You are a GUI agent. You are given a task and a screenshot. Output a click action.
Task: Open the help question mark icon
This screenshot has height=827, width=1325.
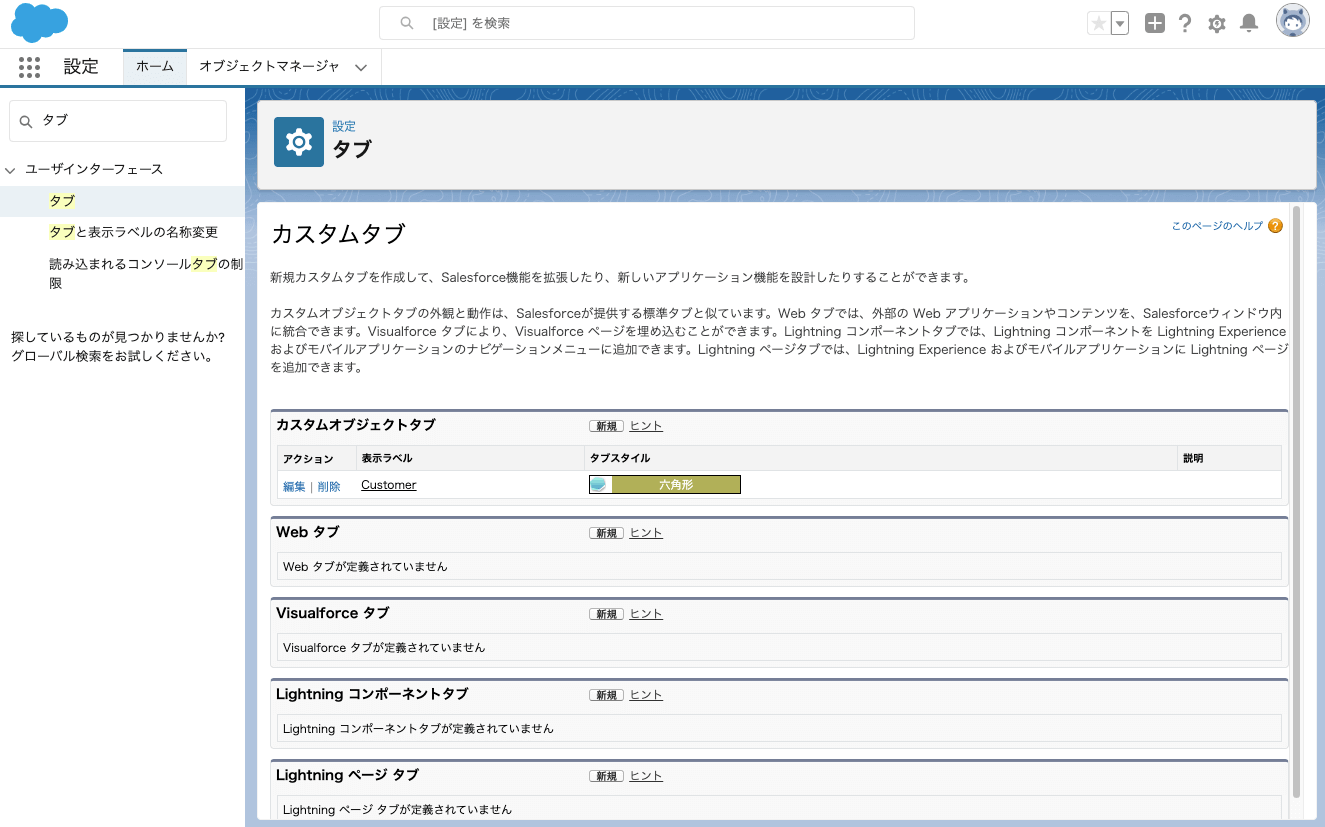coord(1185,23)
